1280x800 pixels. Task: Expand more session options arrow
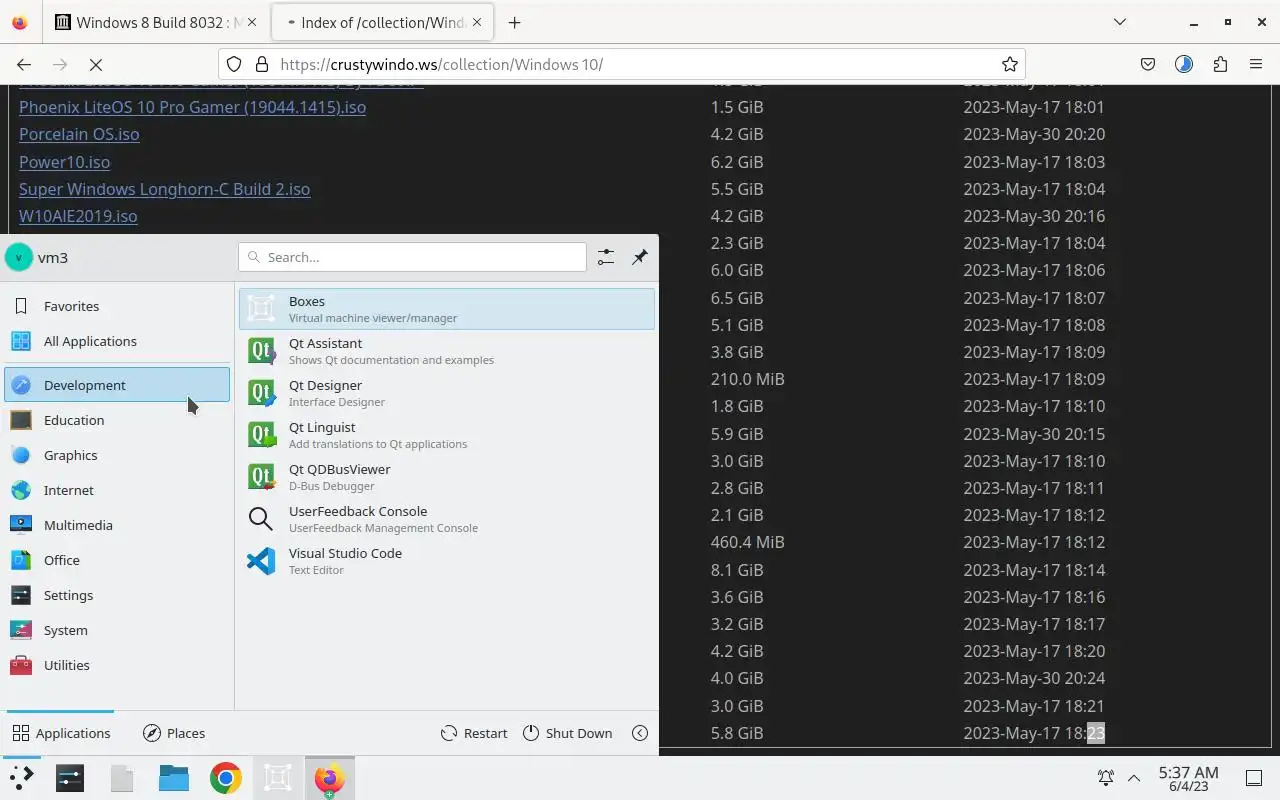[x=640, y=733]
